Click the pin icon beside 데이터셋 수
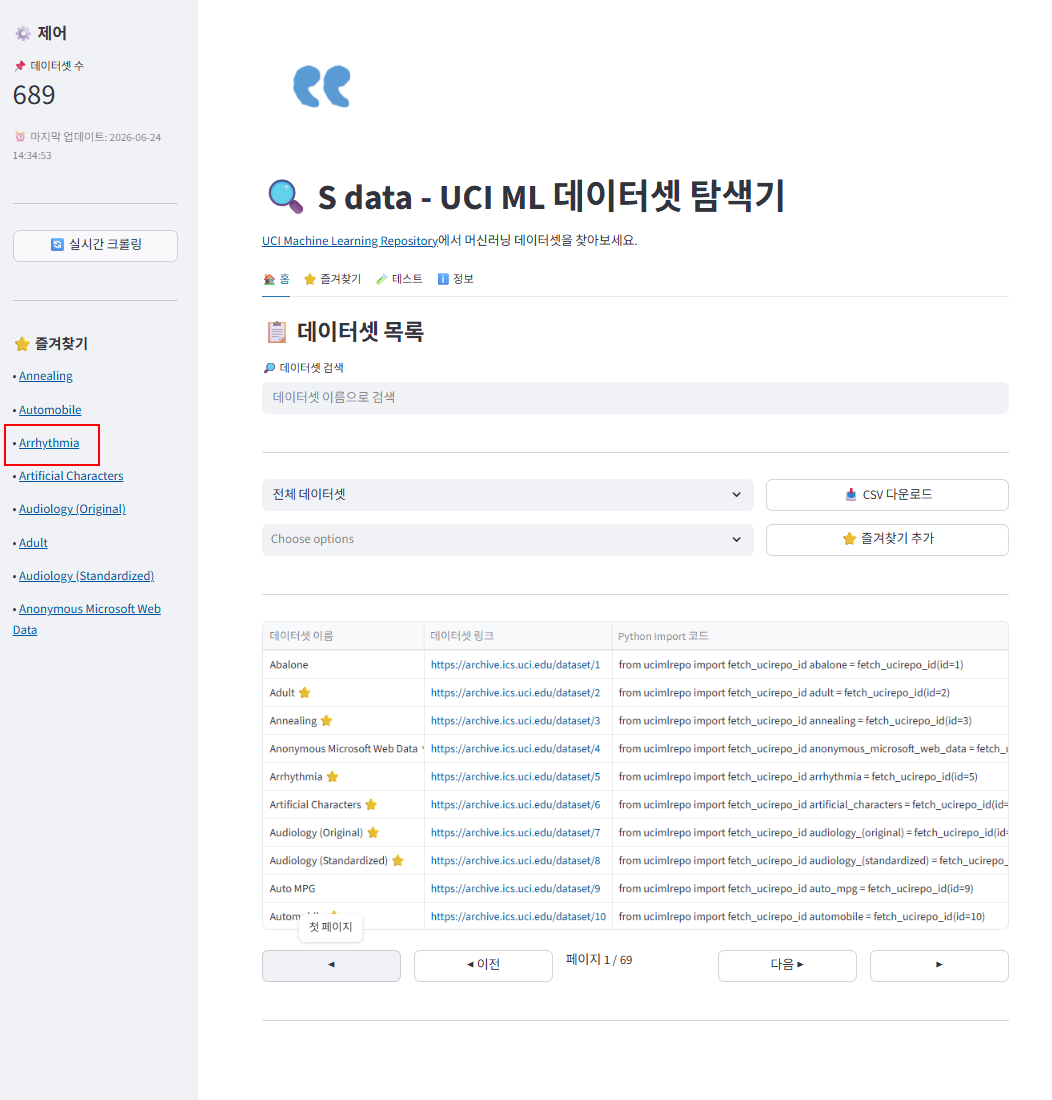The height and width of the screenshot is (1100, 1052). pos(20,66)
